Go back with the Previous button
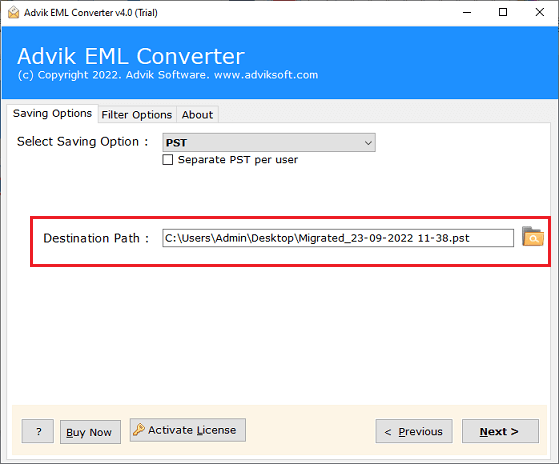 [x=414, y=431]
